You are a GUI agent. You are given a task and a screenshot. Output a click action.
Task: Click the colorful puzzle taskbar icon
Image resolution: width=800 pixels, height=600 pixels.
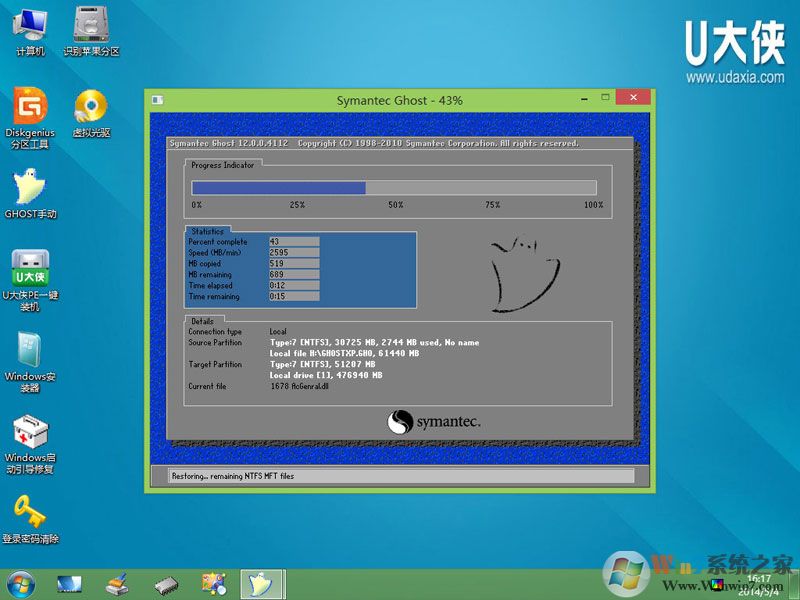pos(213,583)
